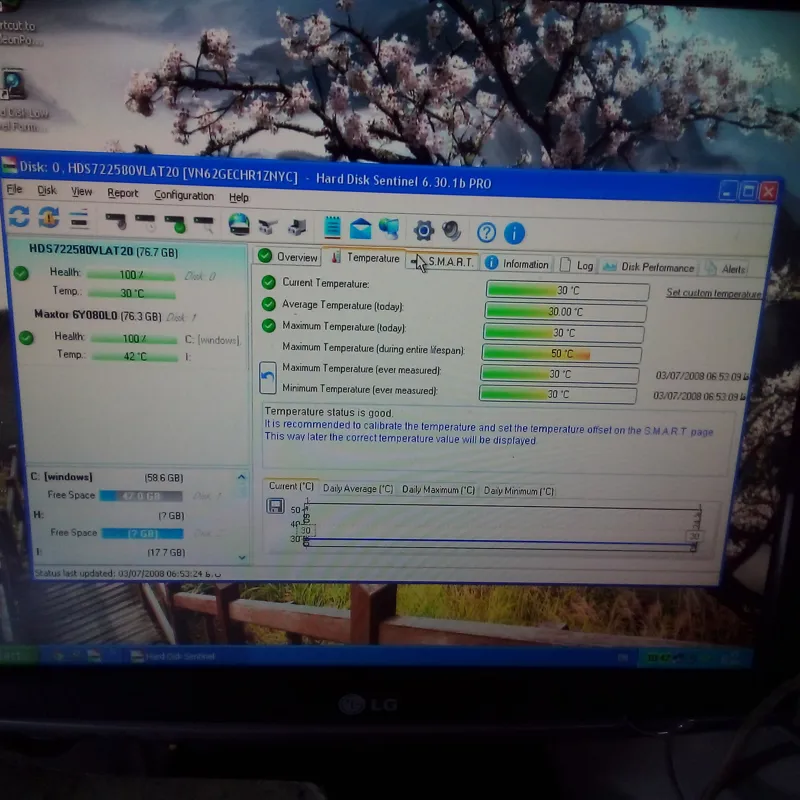Open the gear configuration toolbar icon

[x=423, y=231]
